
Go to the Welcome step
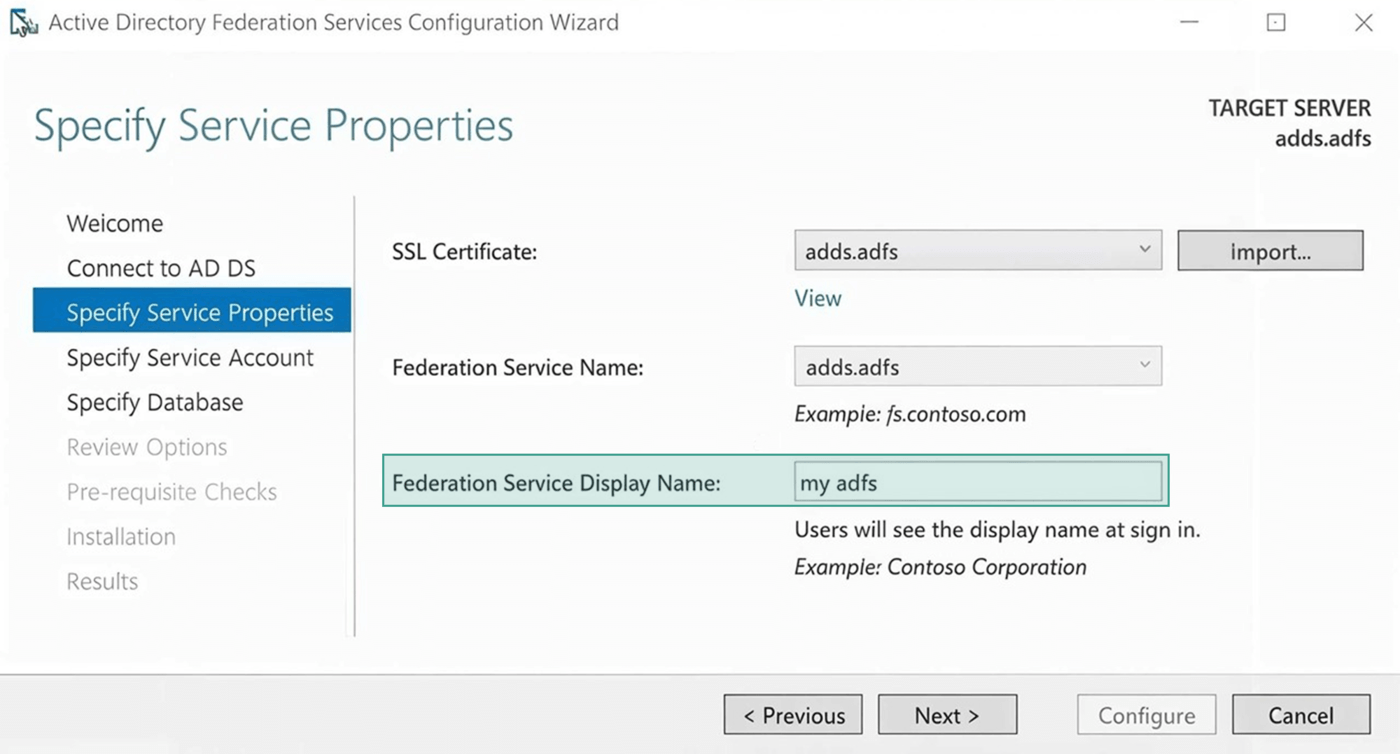click(x=115, y=223)
